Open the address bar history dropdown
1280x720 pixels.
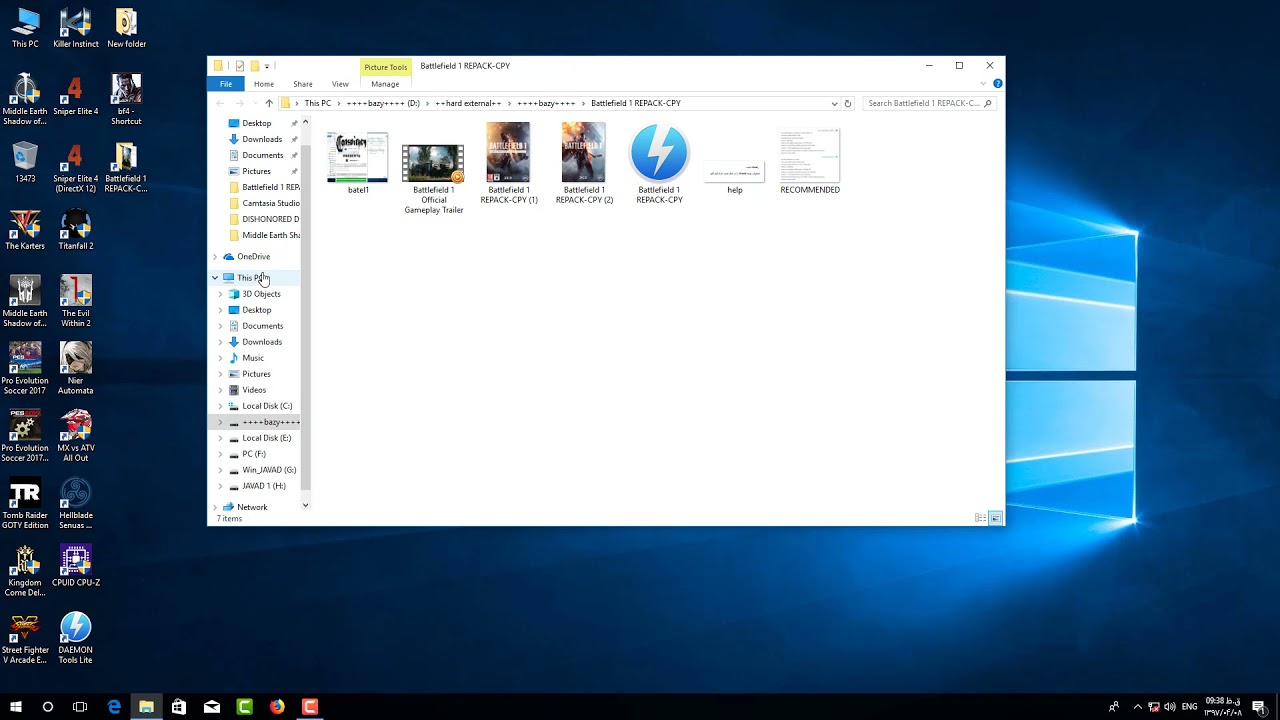click(834, 103)
